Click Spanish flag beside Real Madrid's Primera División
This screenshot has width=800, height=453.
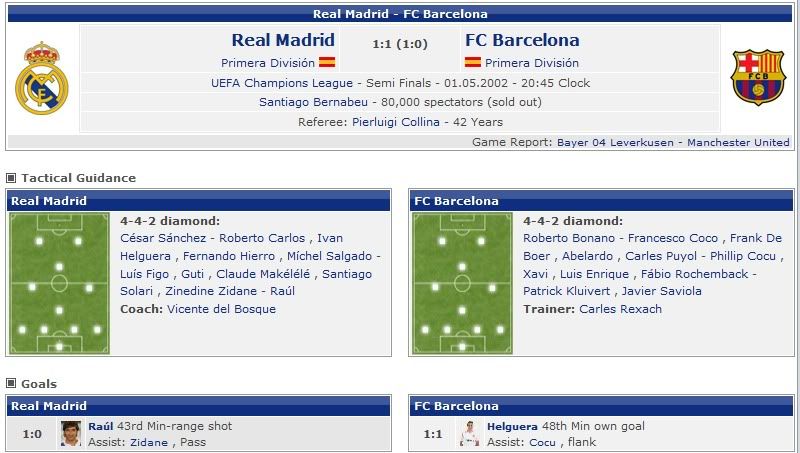[327, 62]
